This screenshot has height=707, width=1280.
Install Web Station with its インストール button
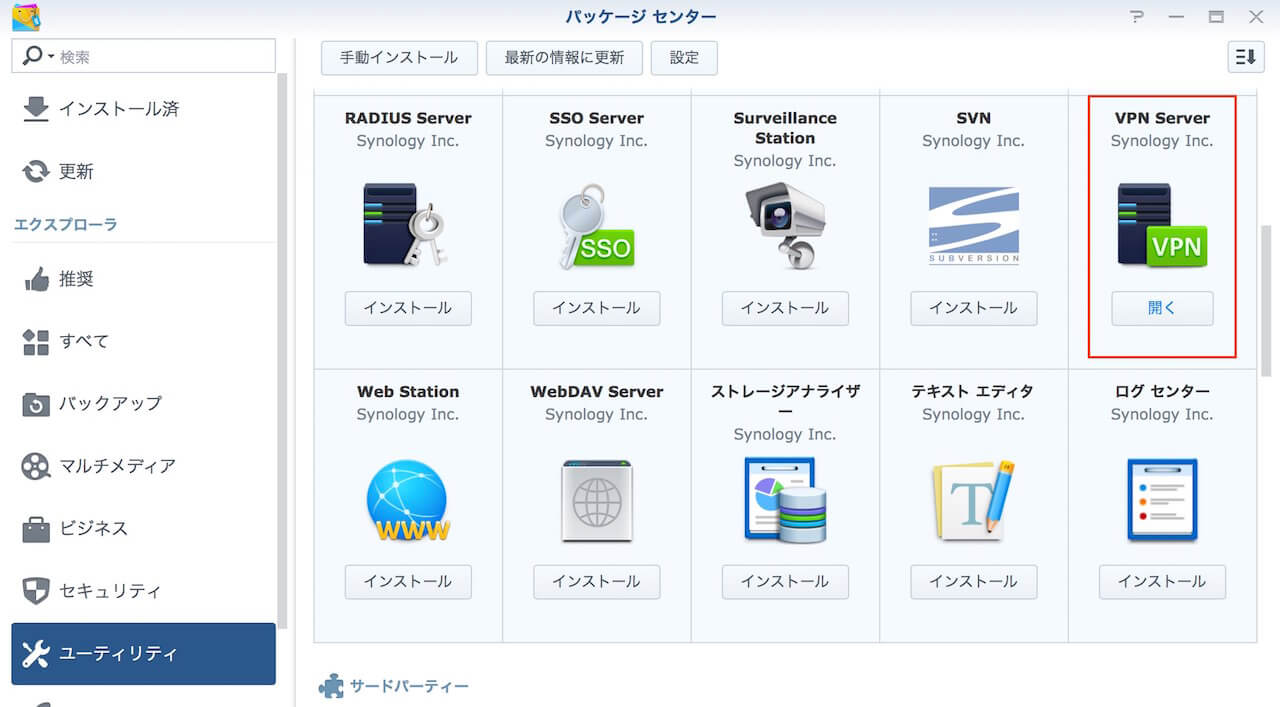click(x=408, y=581)
